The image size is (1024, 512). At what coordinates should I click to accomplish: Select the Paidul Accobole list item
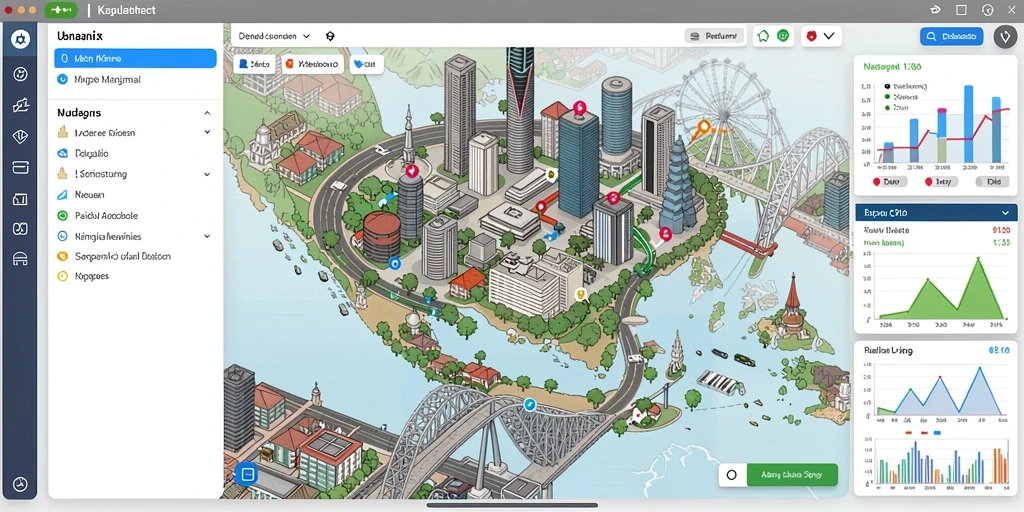[x=98, y=216]
